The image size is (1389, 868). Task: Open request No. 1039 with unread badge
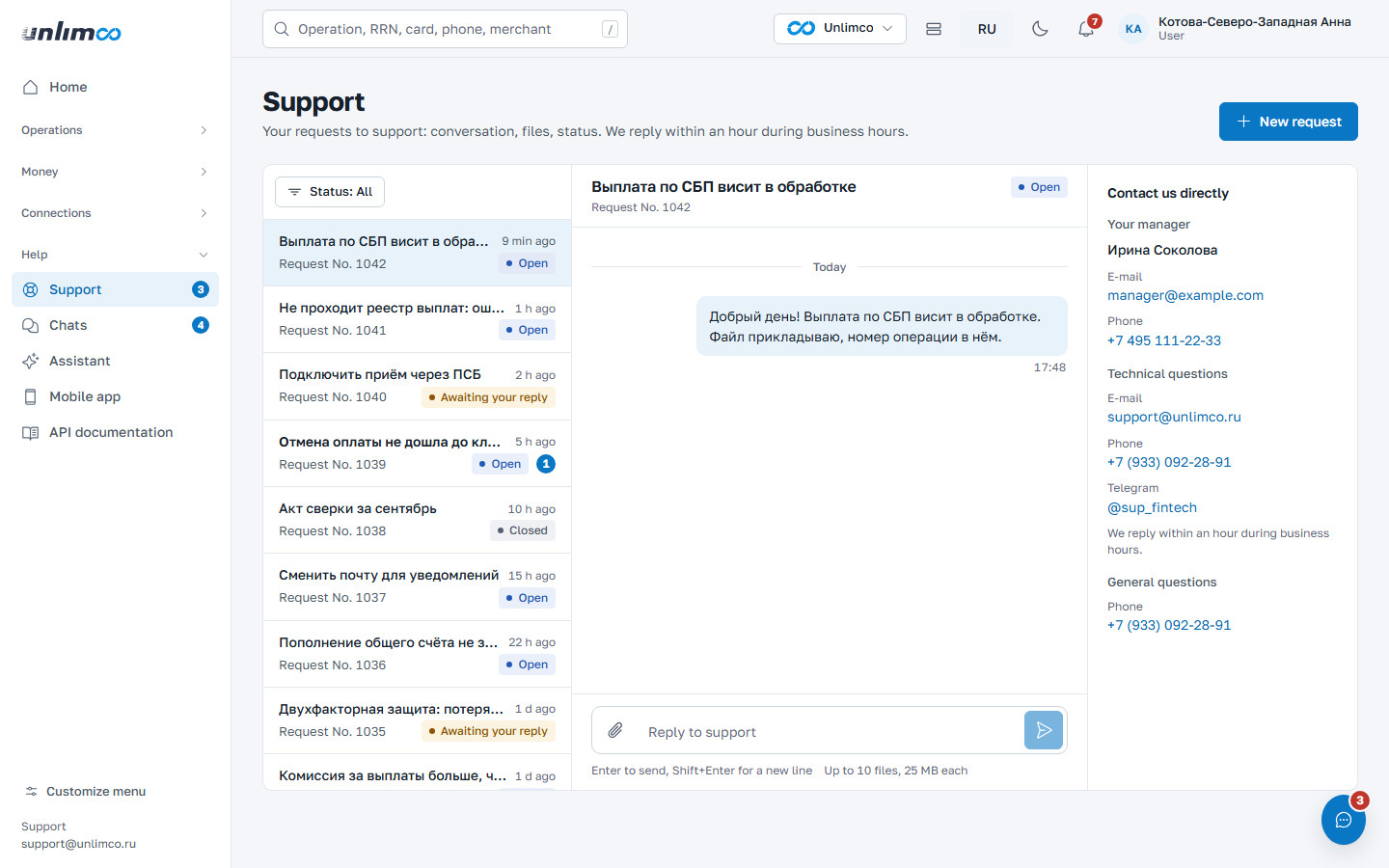(x=418, y=453)
